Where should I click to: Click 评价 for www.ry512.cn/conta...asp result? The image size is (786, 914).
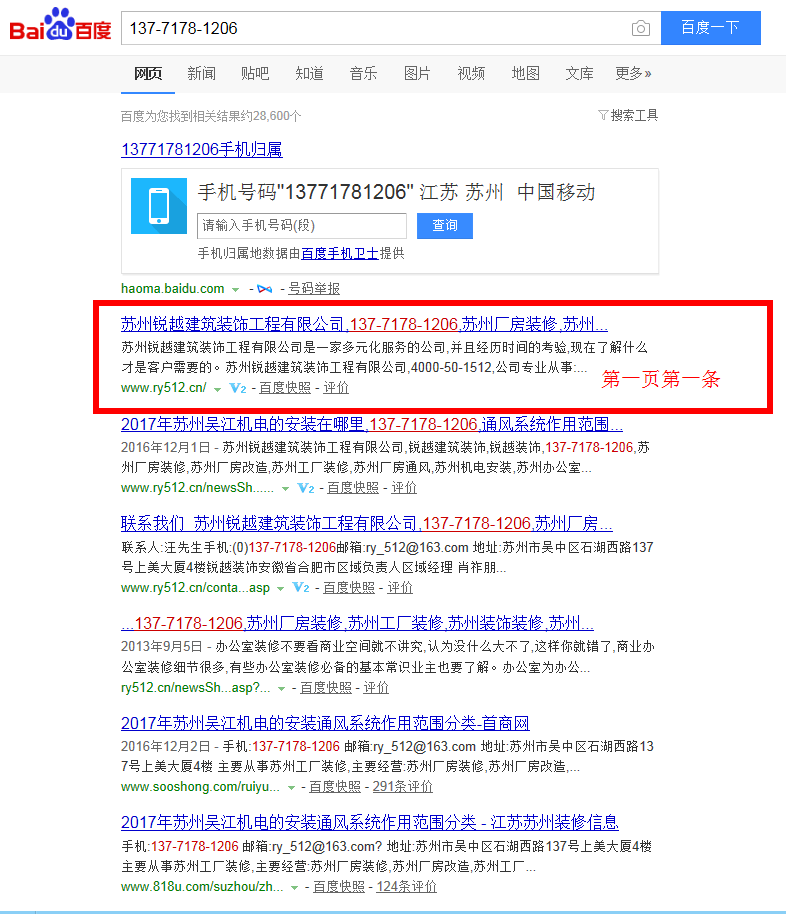(x=400, y=587)
